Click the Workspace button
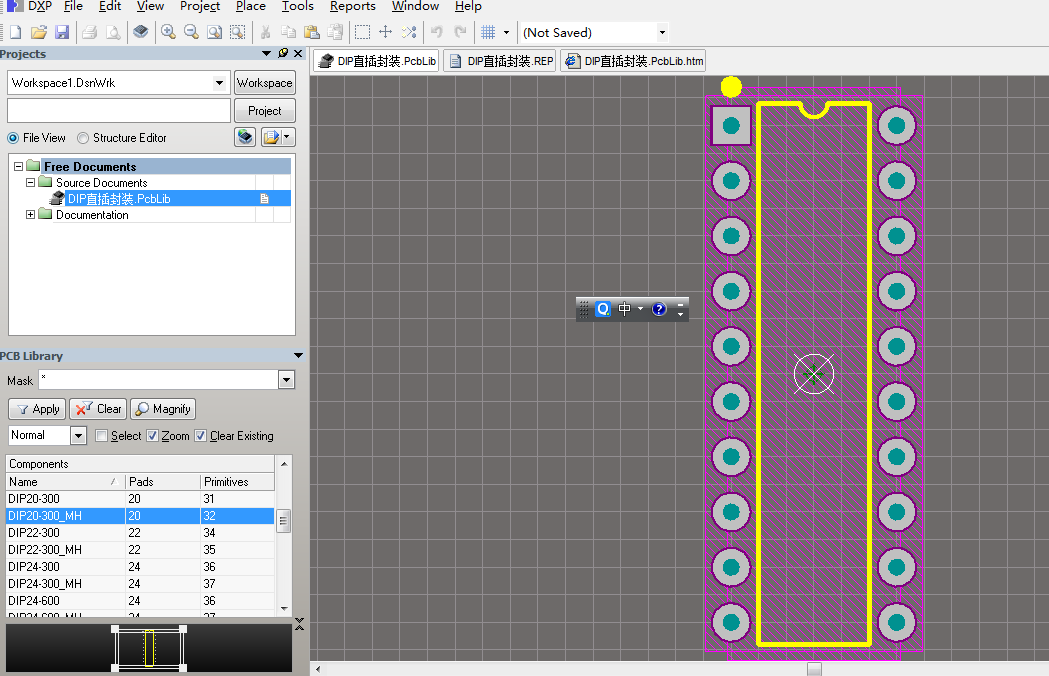Screen dimensions: 1049x676 coord(264,83)
